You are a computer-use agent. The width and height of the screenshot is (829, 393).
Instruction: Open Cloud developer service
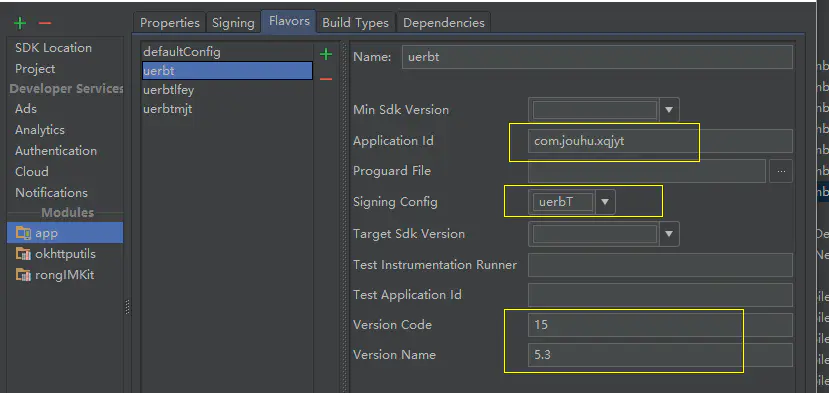32,172
